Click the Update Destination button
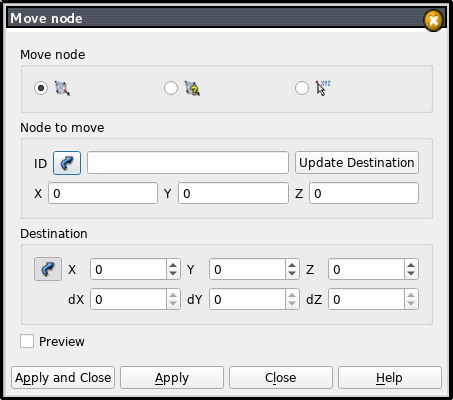The width and height of the screenshot is (453, 400). pos(357,163)
